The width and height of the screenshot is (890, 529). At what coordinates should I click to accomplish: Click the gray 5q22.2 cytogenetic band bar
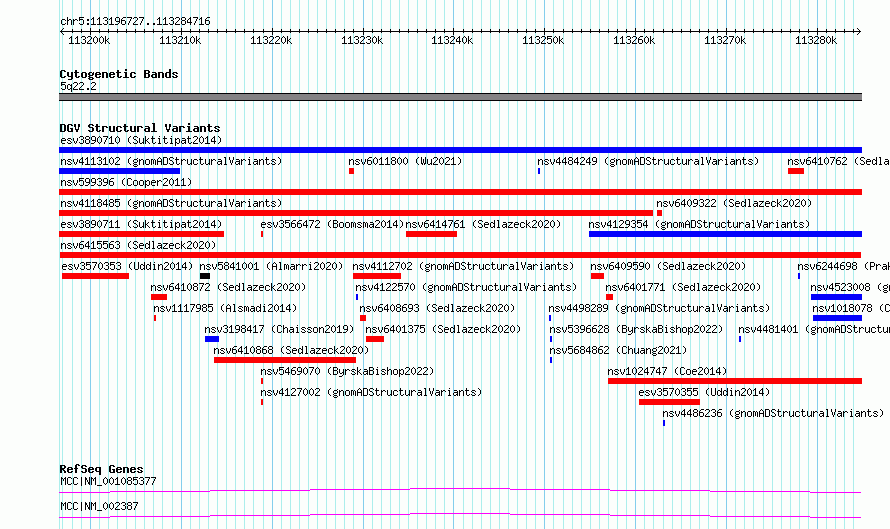tap(460, 97)
